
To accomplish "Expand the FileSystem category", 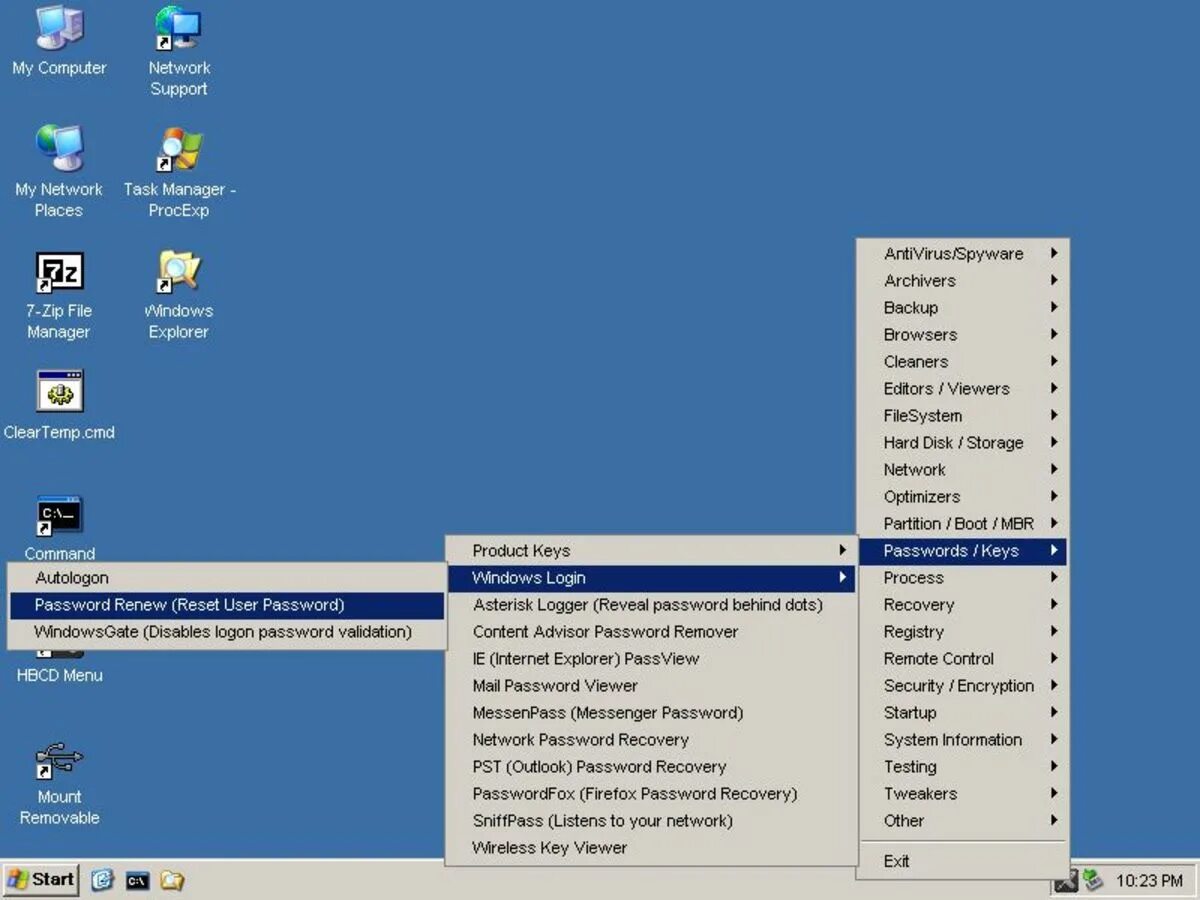I will 962,416.
